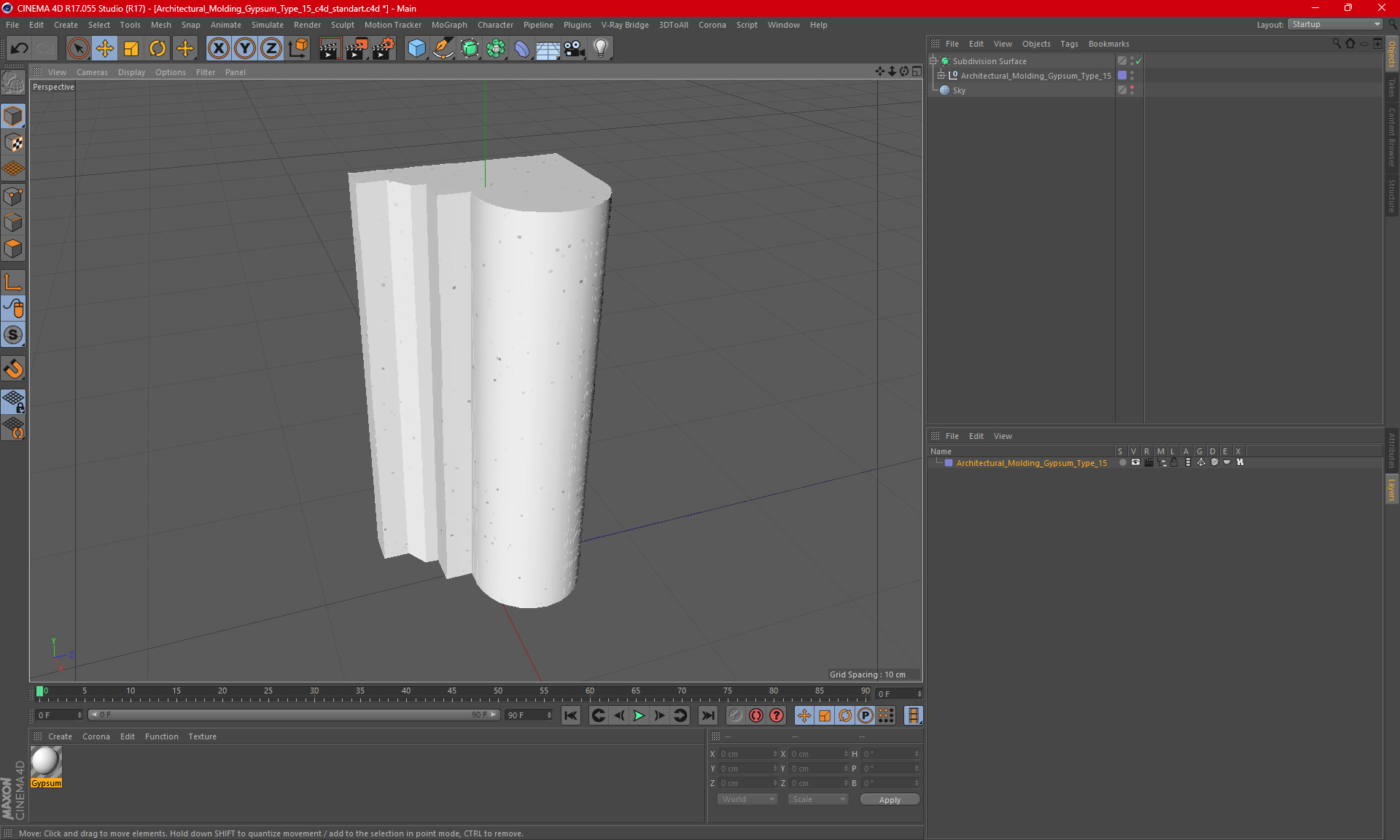This screenshot has width=1400, height=840.
Task: Open the viewport Filter menu
Action: pyautogui.click(x=206, y=72)
